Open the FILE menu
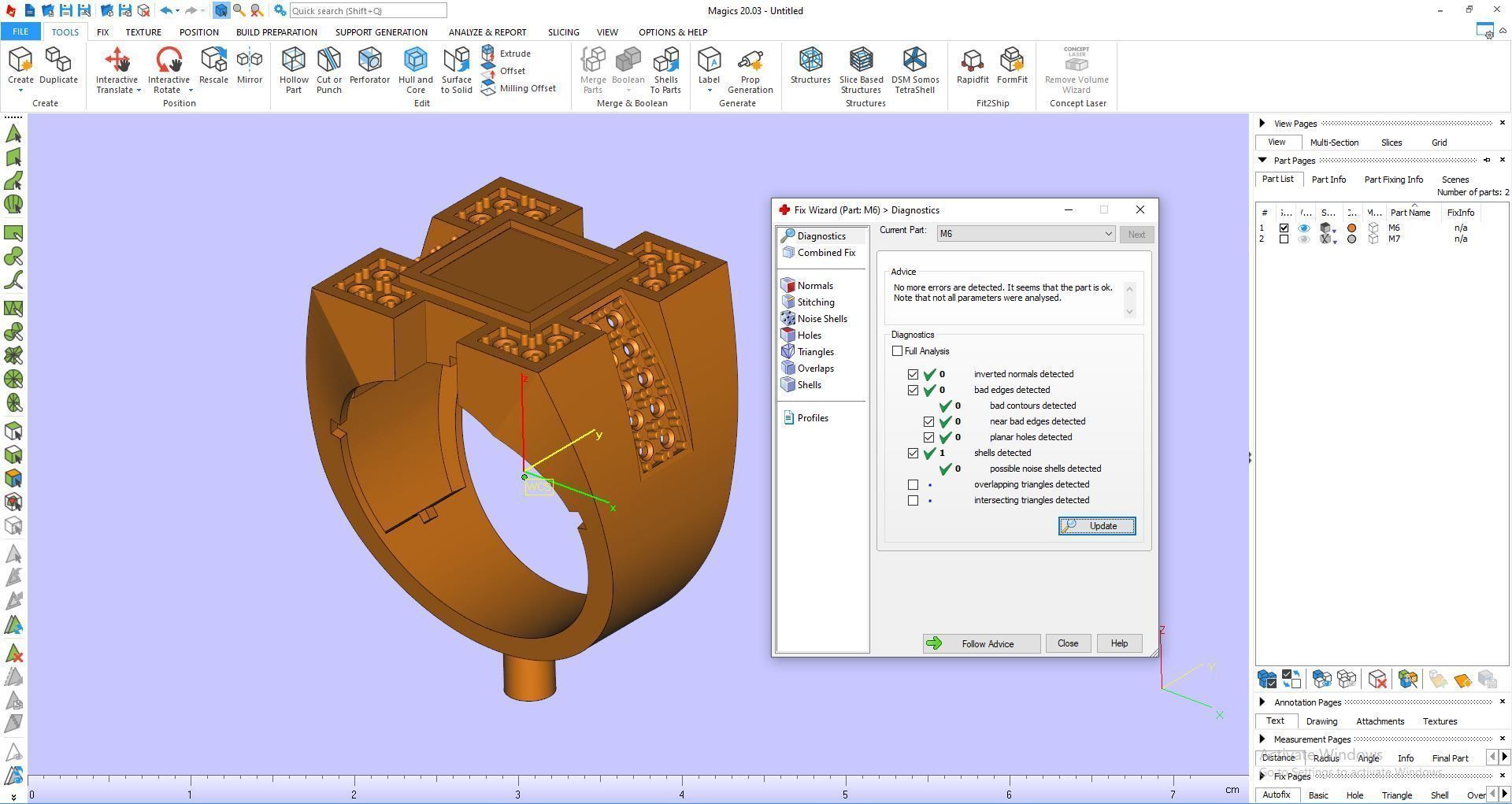 [x=20, y=32]
